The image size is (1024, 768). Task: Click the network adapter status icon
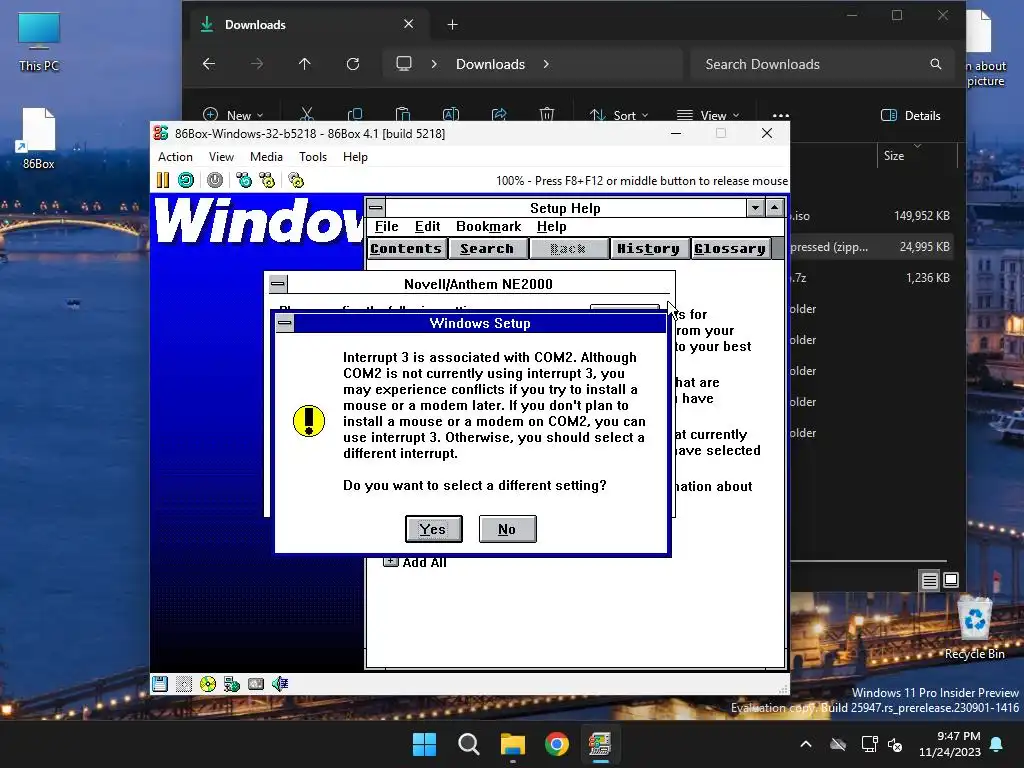[232, 684]
